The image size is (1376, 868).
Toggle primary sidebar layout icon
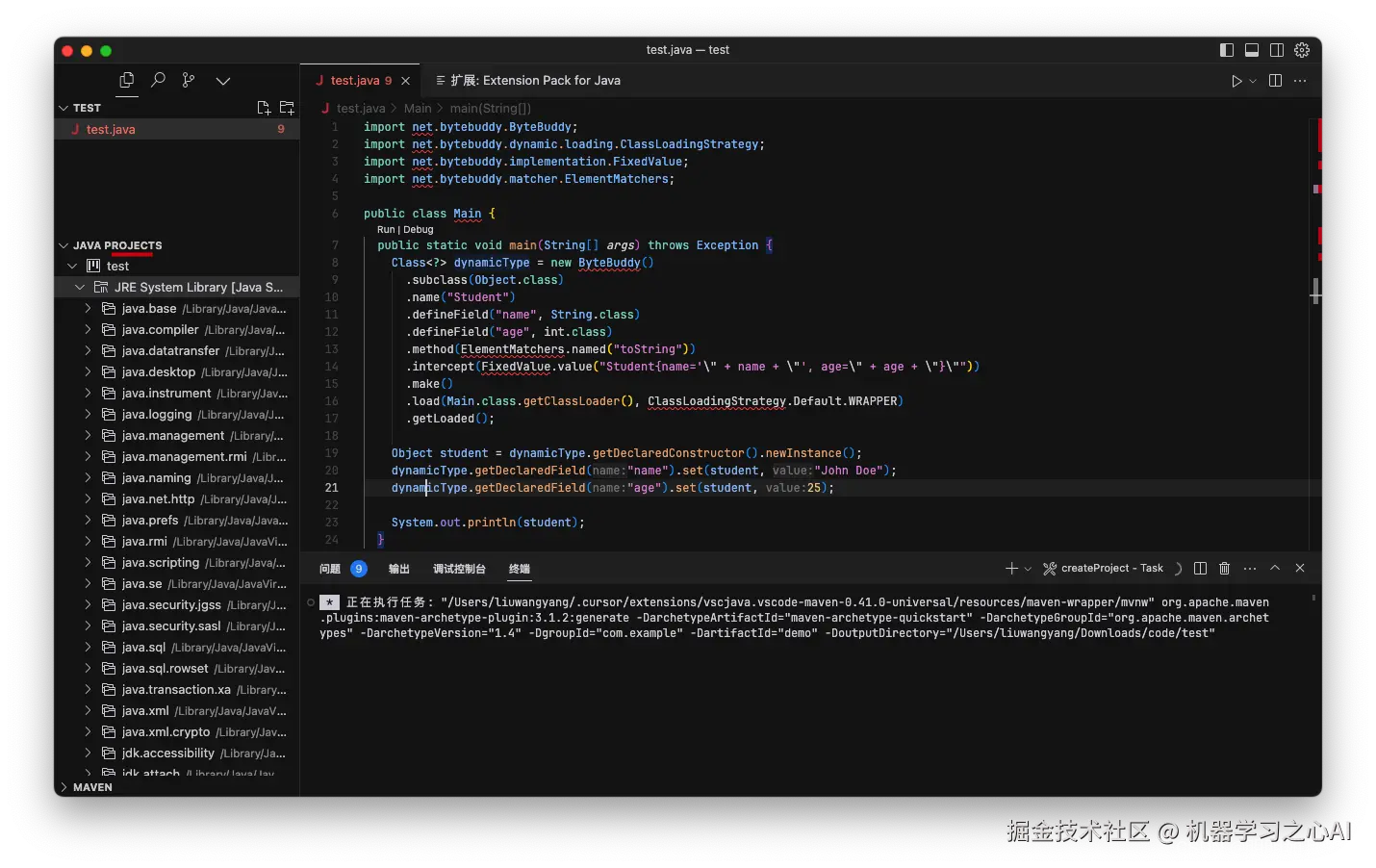coord(1227,50)
